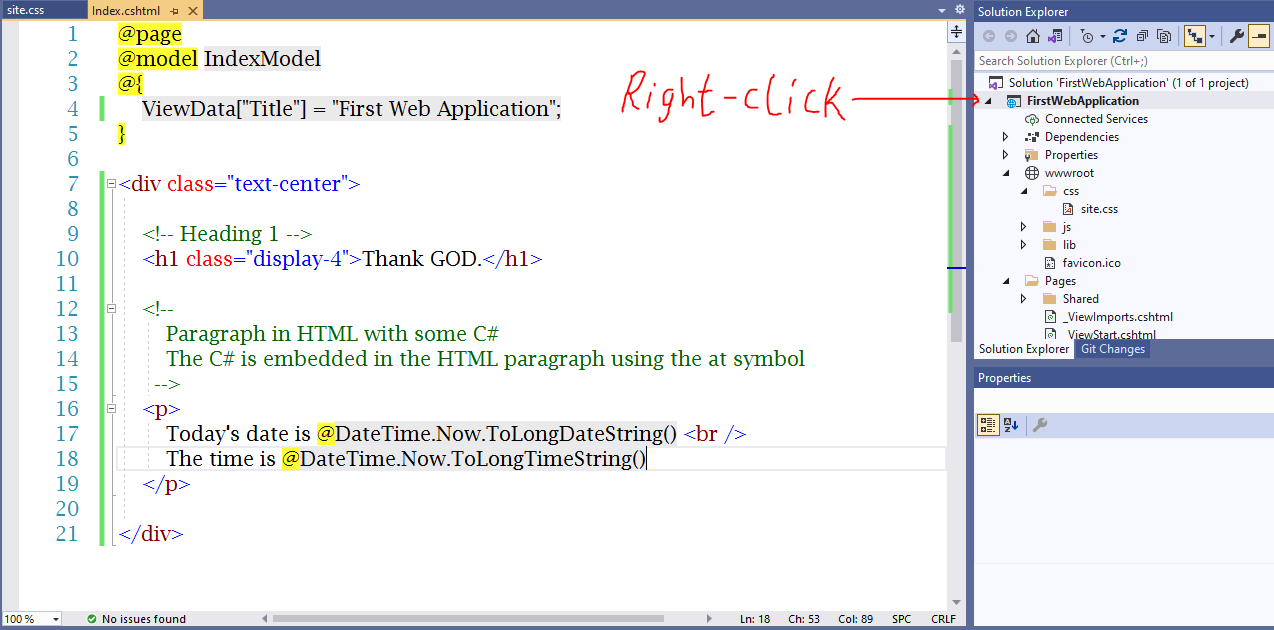
Task: Click the Ln: 18 status entry
Action: (755, 619)
